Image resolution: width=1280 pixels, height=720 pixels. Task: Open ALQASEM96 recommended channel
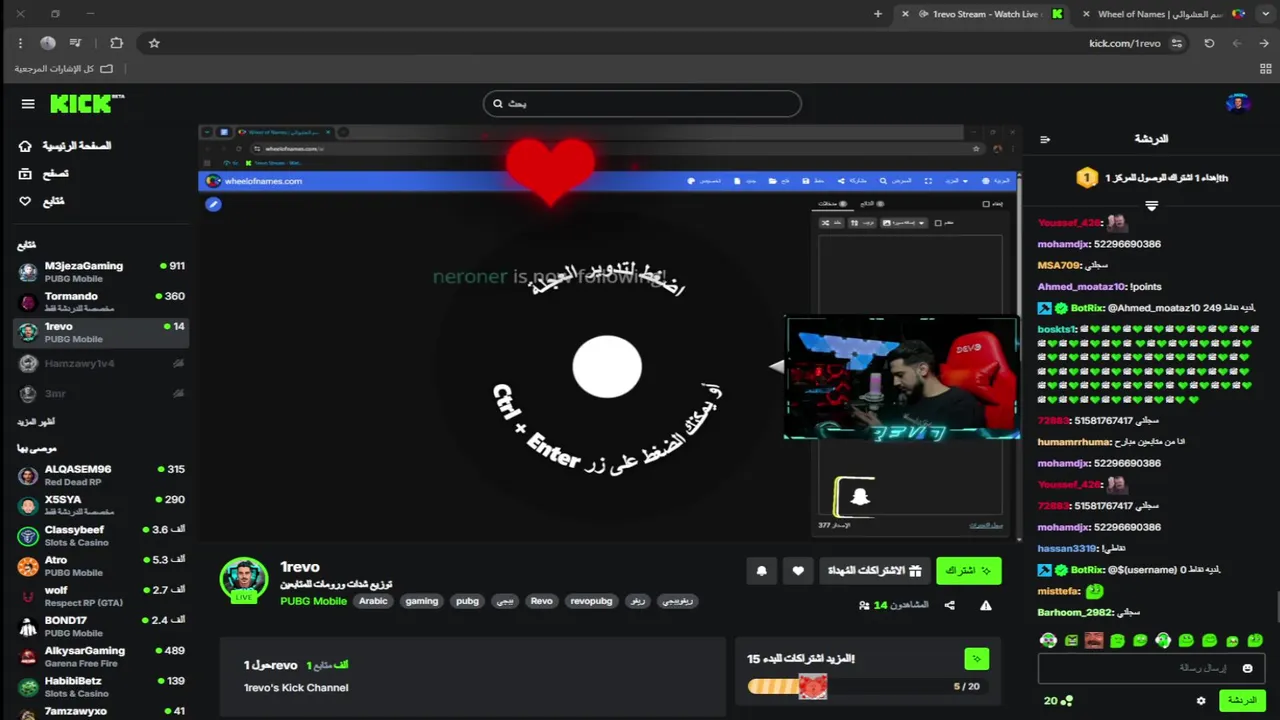coord(100,474)
